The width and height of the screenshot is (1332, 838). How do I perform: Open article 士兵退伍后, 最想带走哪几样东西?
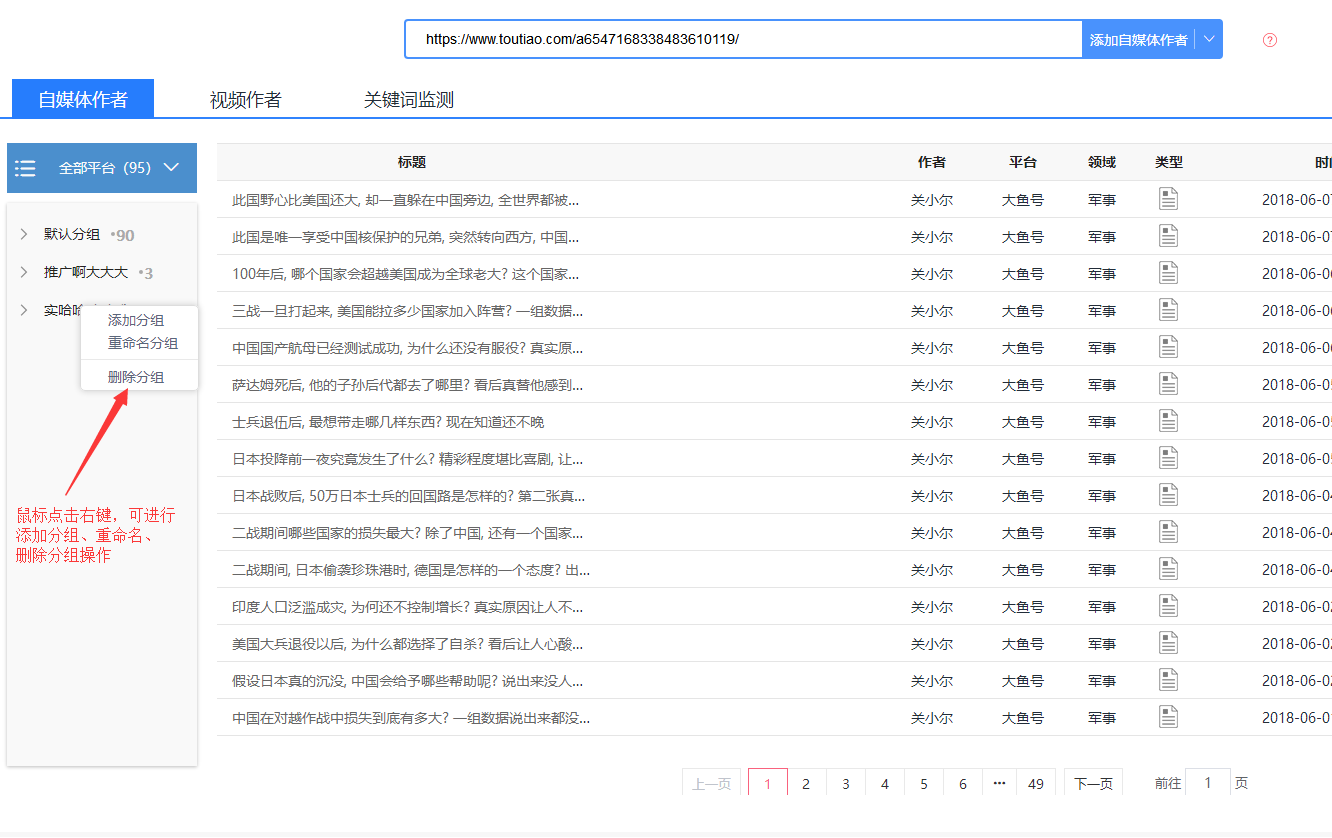[388, 422]
